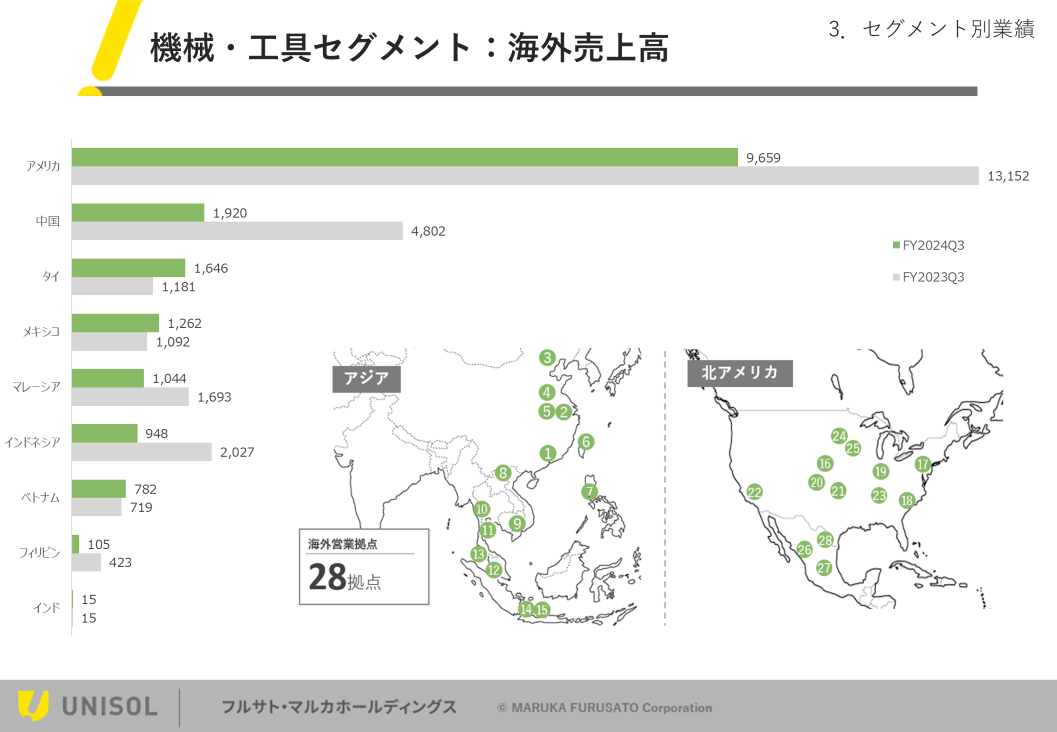Click the gray FY2023Q3 legend swatch
The image size is (1057, 732).
click(x=896, y=277)
